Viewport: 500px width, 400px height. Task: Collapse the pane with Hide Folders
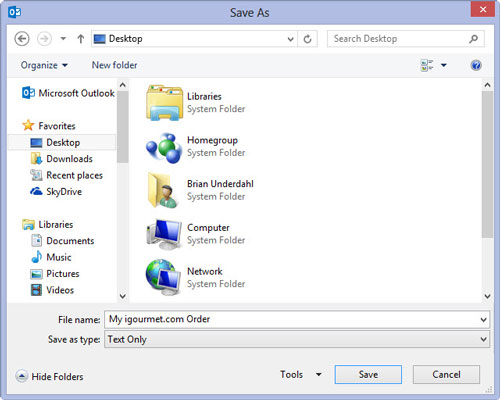click(x=49, y=376)
